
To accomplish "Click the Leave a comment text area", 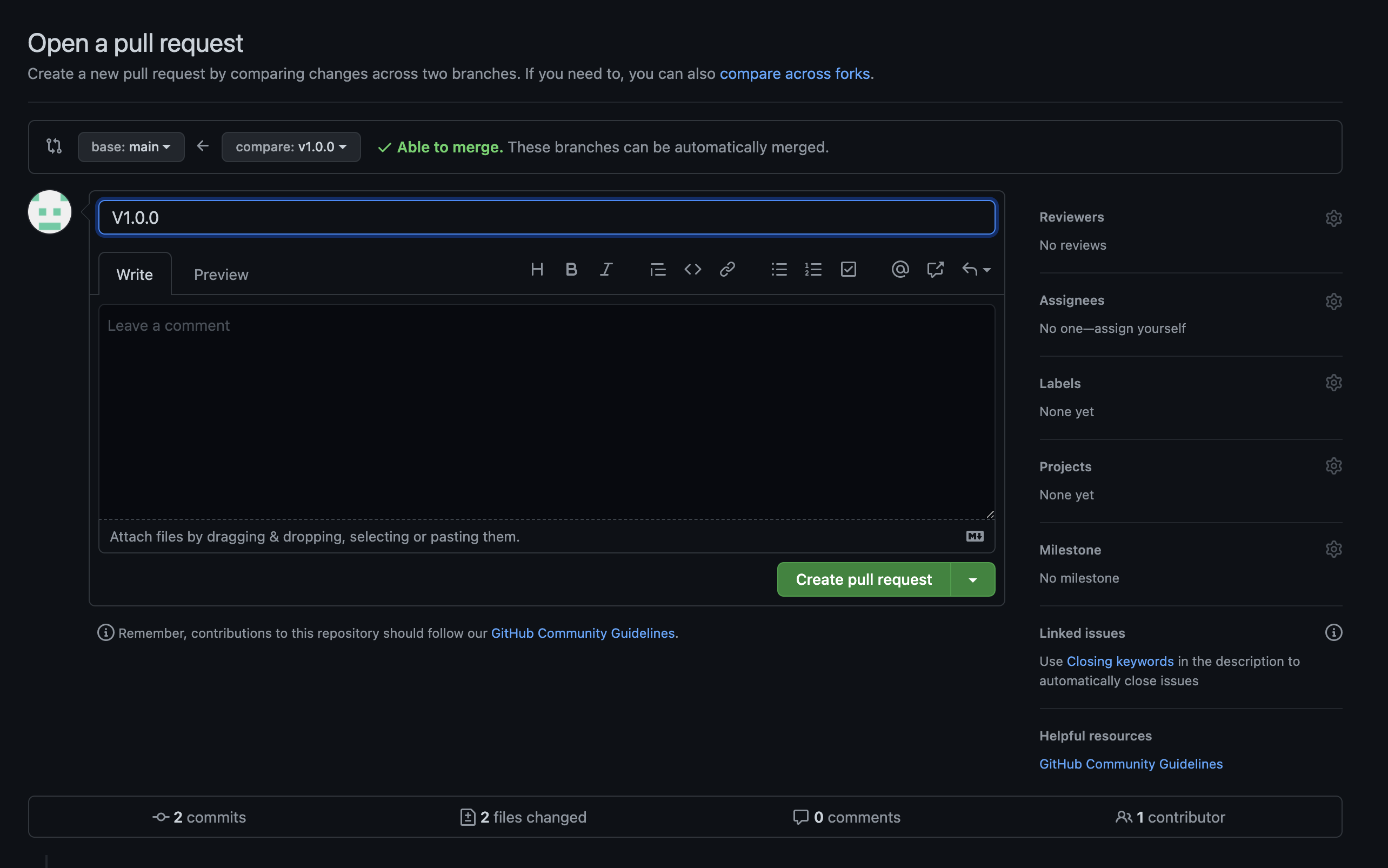I will [546, 412].
